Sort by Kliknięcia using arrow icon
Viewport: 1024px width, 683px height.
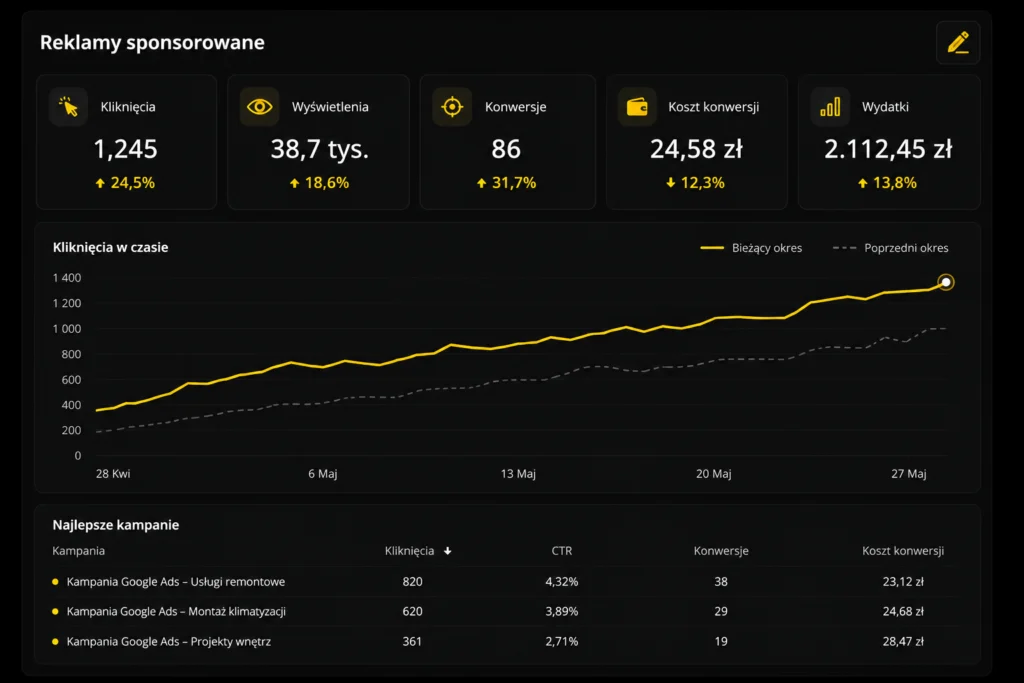[447, 551]
